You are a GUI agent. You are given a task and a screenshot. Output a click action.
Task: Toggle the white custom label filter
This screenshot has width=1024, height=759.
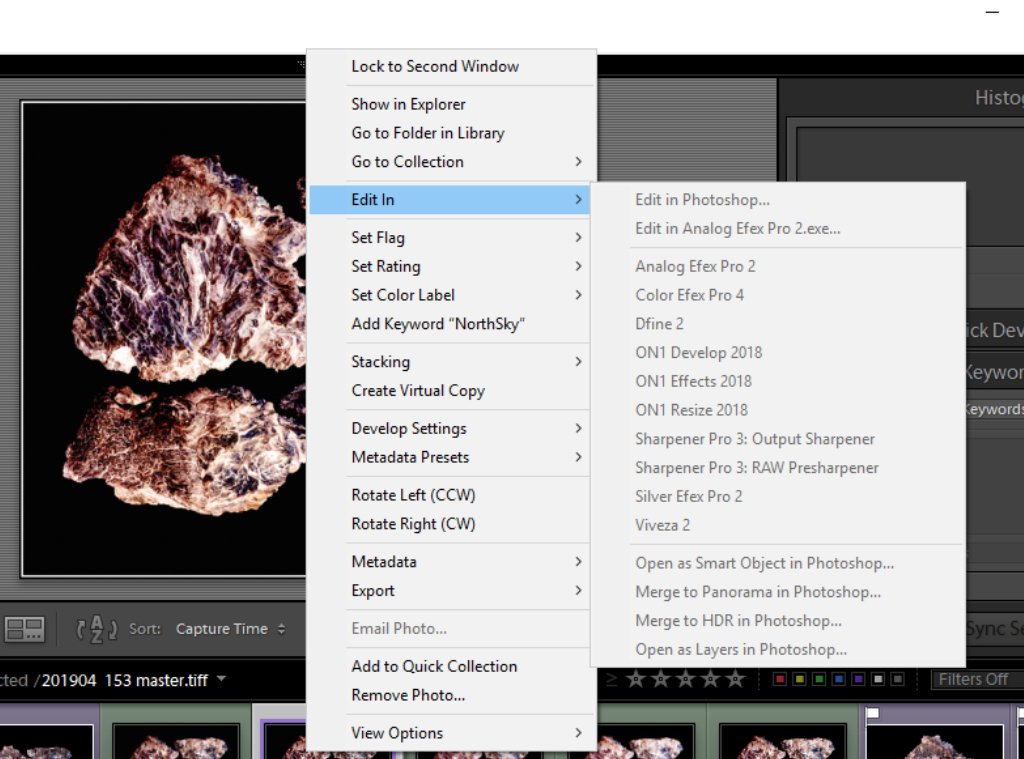[x=878, y=679]
